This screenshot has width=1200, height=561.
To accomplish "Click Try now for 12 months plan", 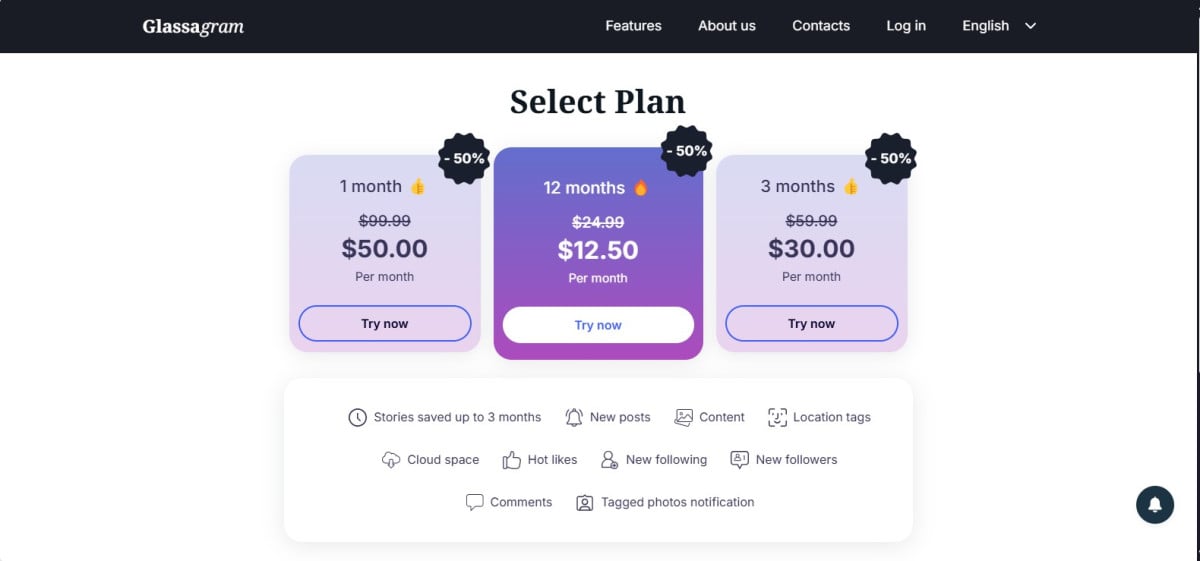I will (598, 325).
